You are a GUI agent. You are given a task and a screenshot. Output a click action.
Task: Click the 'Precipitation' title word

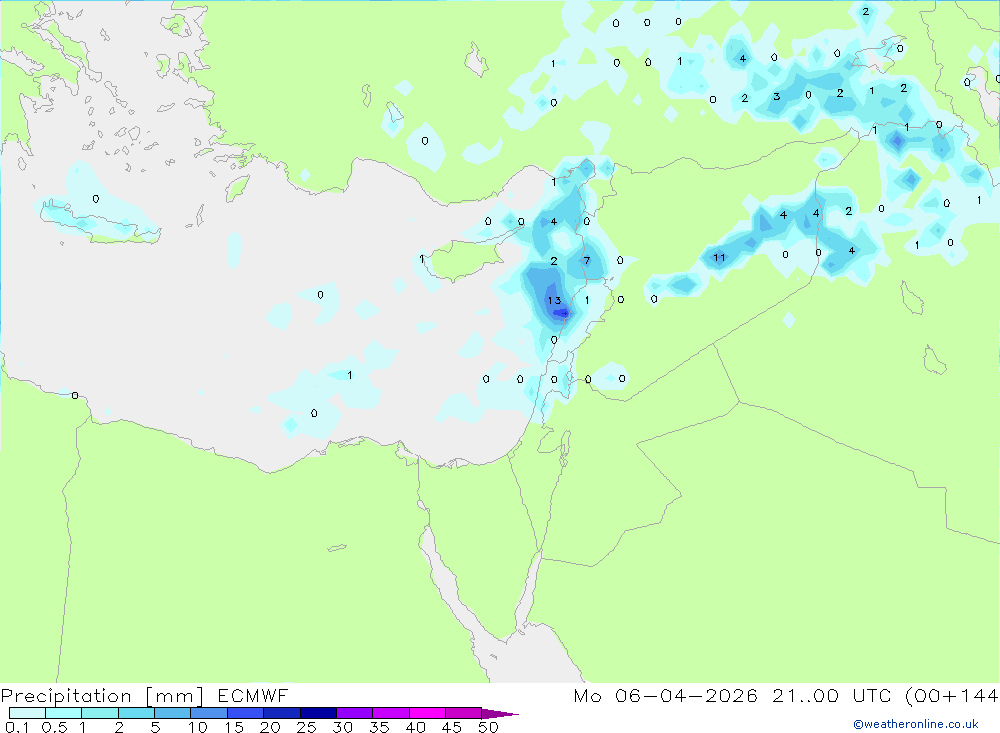tap(66, 696)
